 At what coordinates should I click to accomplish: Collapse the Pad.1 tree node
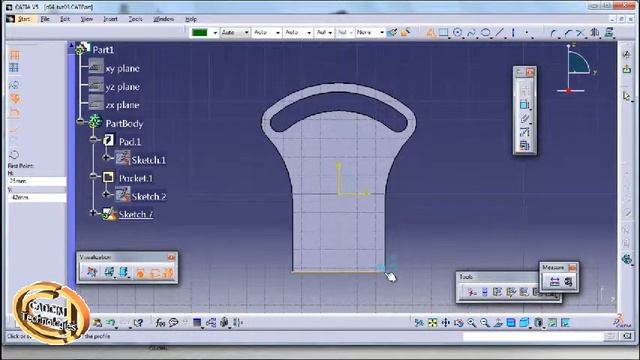pos(93,140)
